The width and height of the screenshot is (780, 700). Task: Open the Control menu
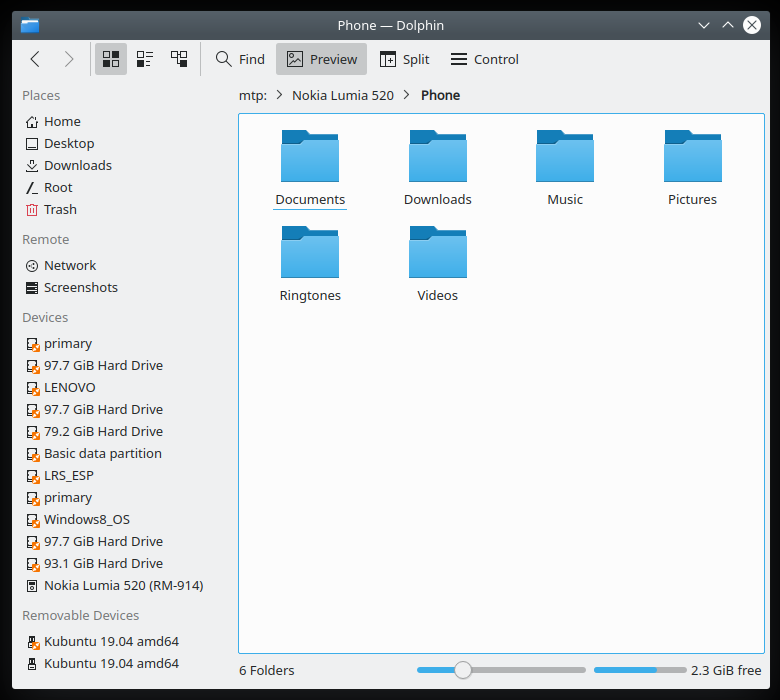point(484,59)
